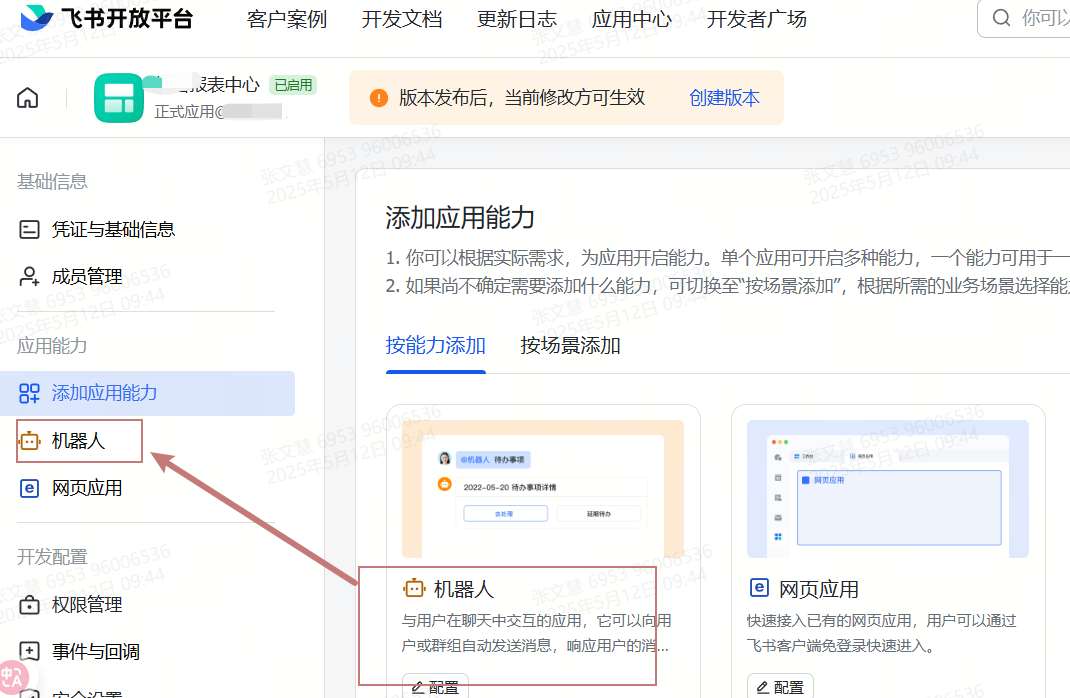Click the 权限管理 lock icon
The width and height of the screenshot is (1070, 698).
(x=29, y=605)
